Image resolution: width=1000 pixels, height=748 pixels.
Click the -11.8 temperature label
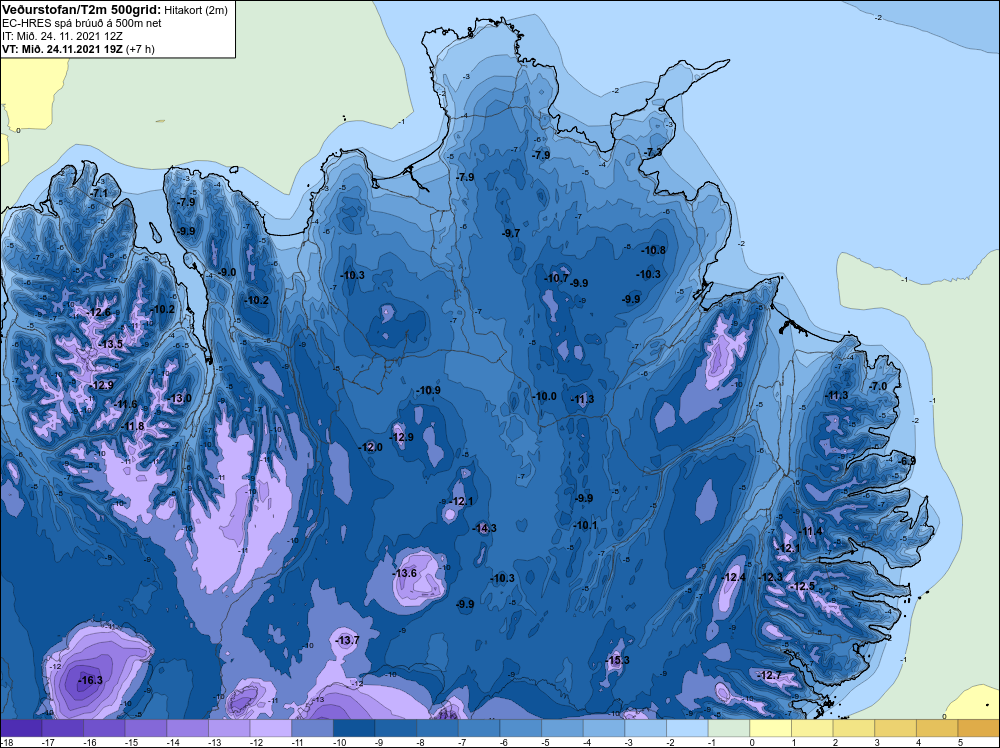(133, 427)
